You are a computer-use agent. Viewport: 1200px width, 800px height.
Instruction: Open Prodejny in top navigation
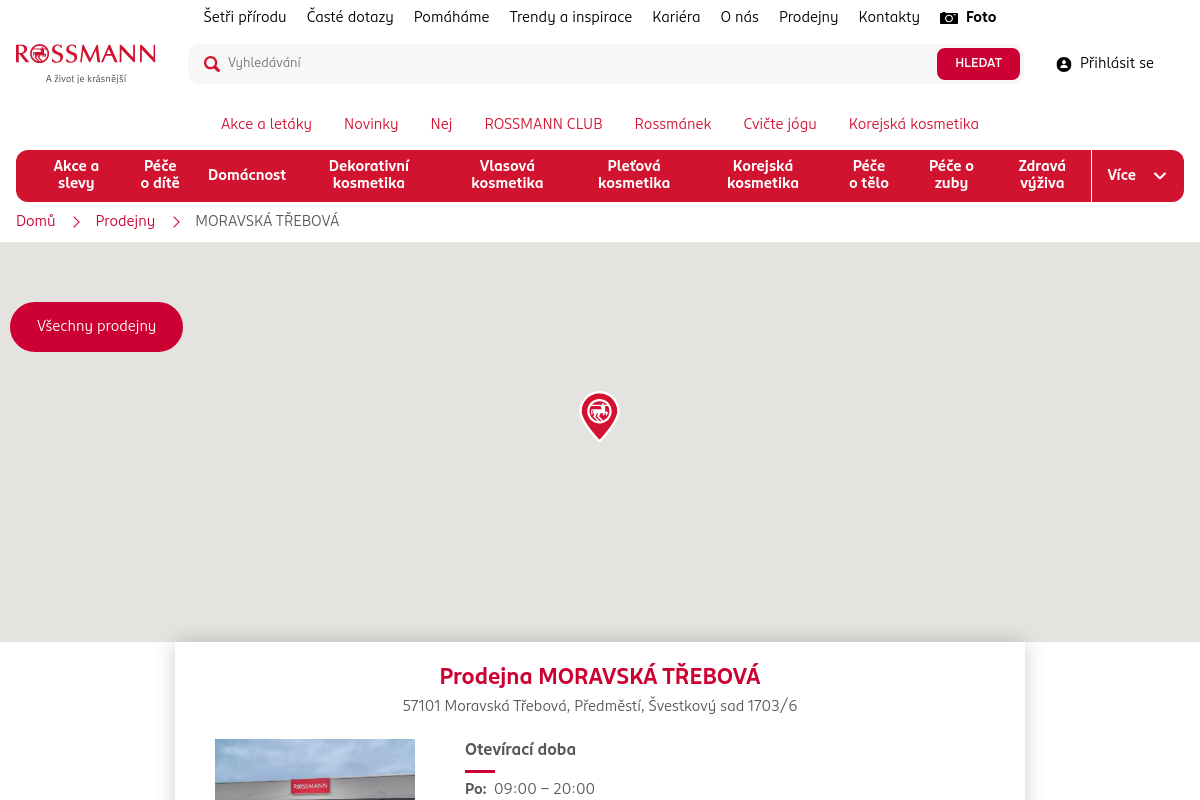tap(809, 17)
